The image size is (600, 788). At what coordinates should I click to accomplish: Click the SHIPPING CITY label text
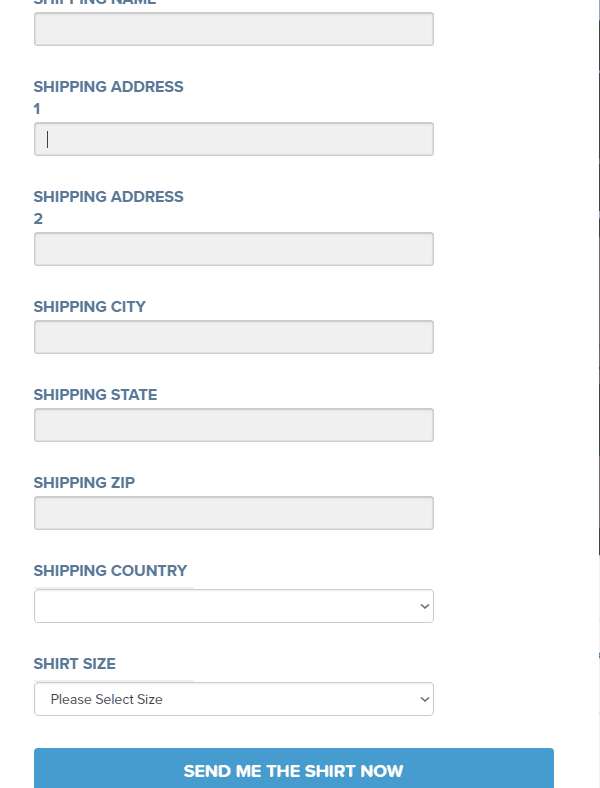[89, 307]
